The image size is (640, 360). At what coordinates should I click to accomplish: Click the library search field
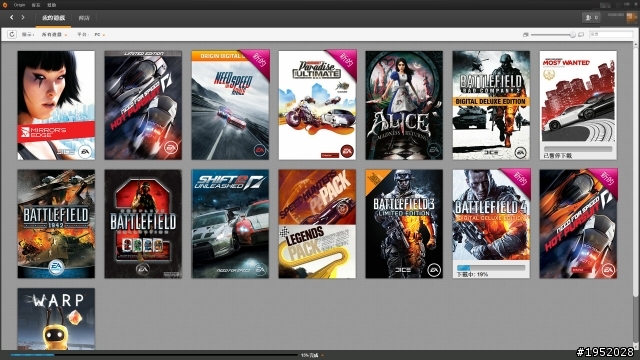(610, 35)
